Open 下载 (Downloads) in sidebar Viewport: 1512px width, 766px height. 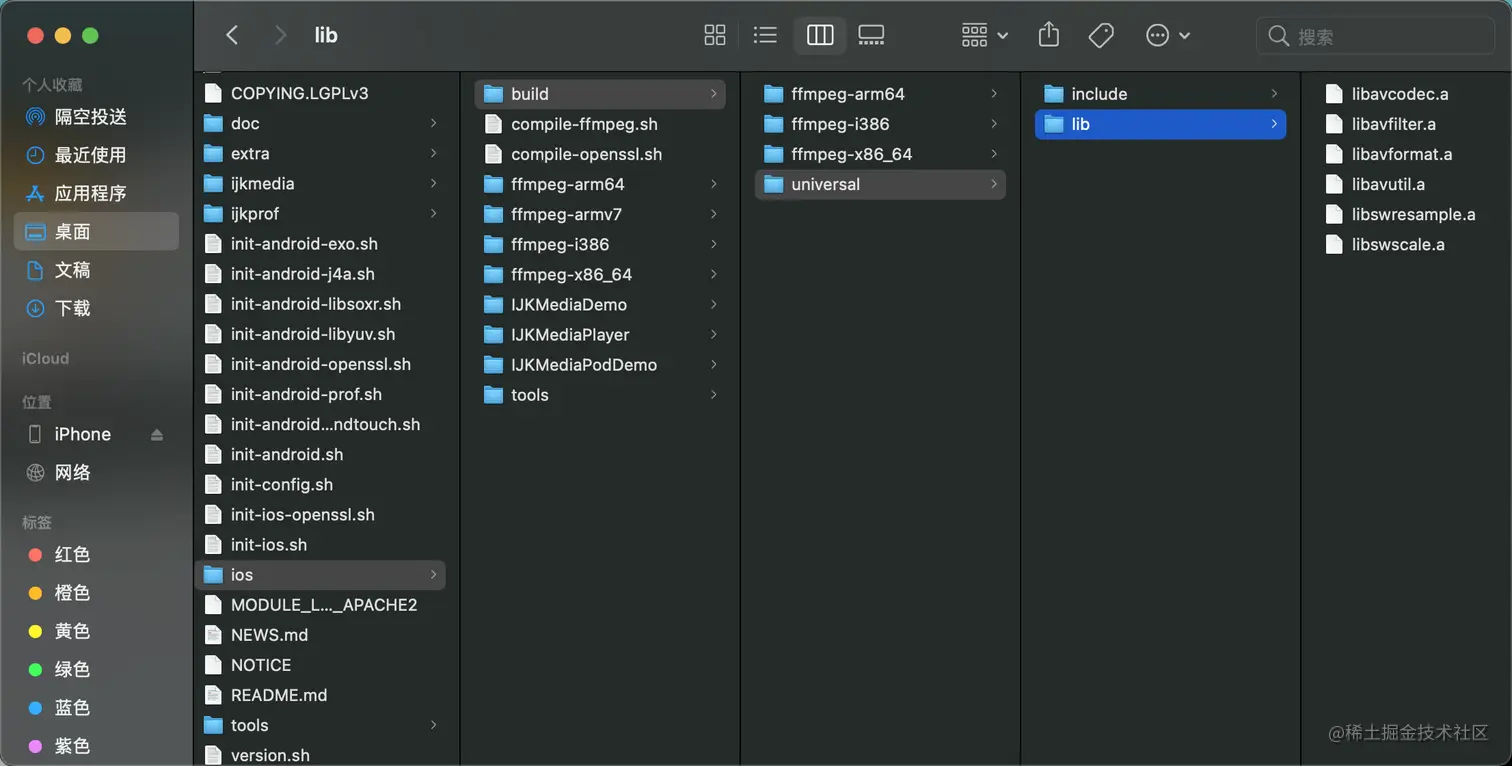96,308
